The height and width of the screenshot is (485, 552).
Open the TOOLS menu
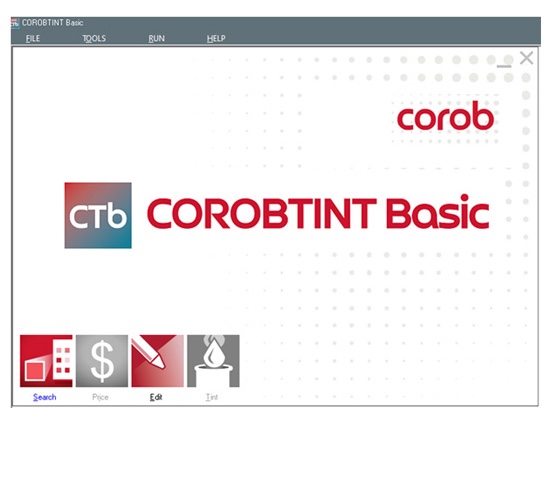pyautogui.click(x=94, y=38)
